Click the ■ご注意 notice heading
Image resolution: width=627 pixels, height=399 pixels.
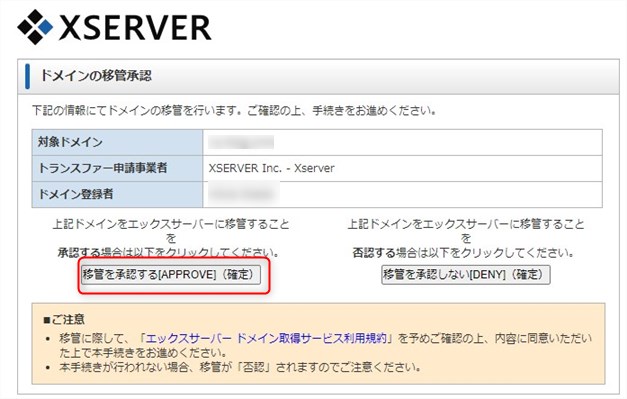64,319
